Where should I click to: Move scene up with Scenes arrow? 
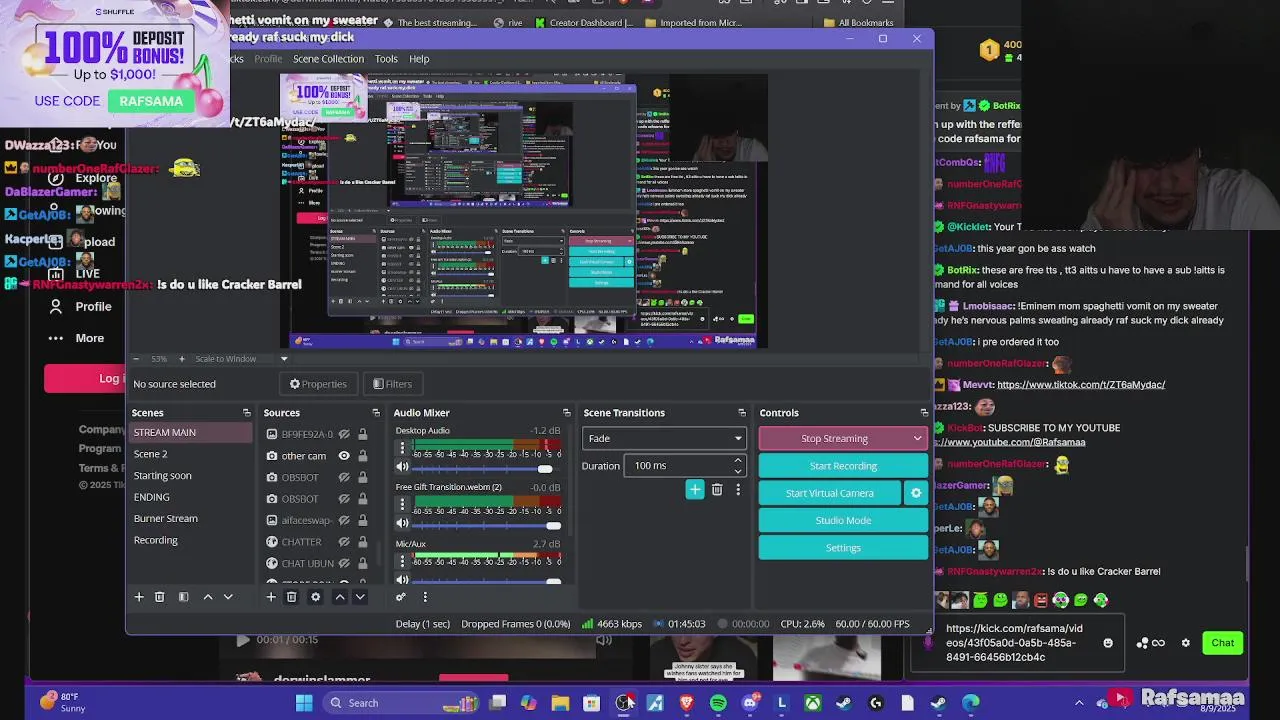(x=208, y=597)
